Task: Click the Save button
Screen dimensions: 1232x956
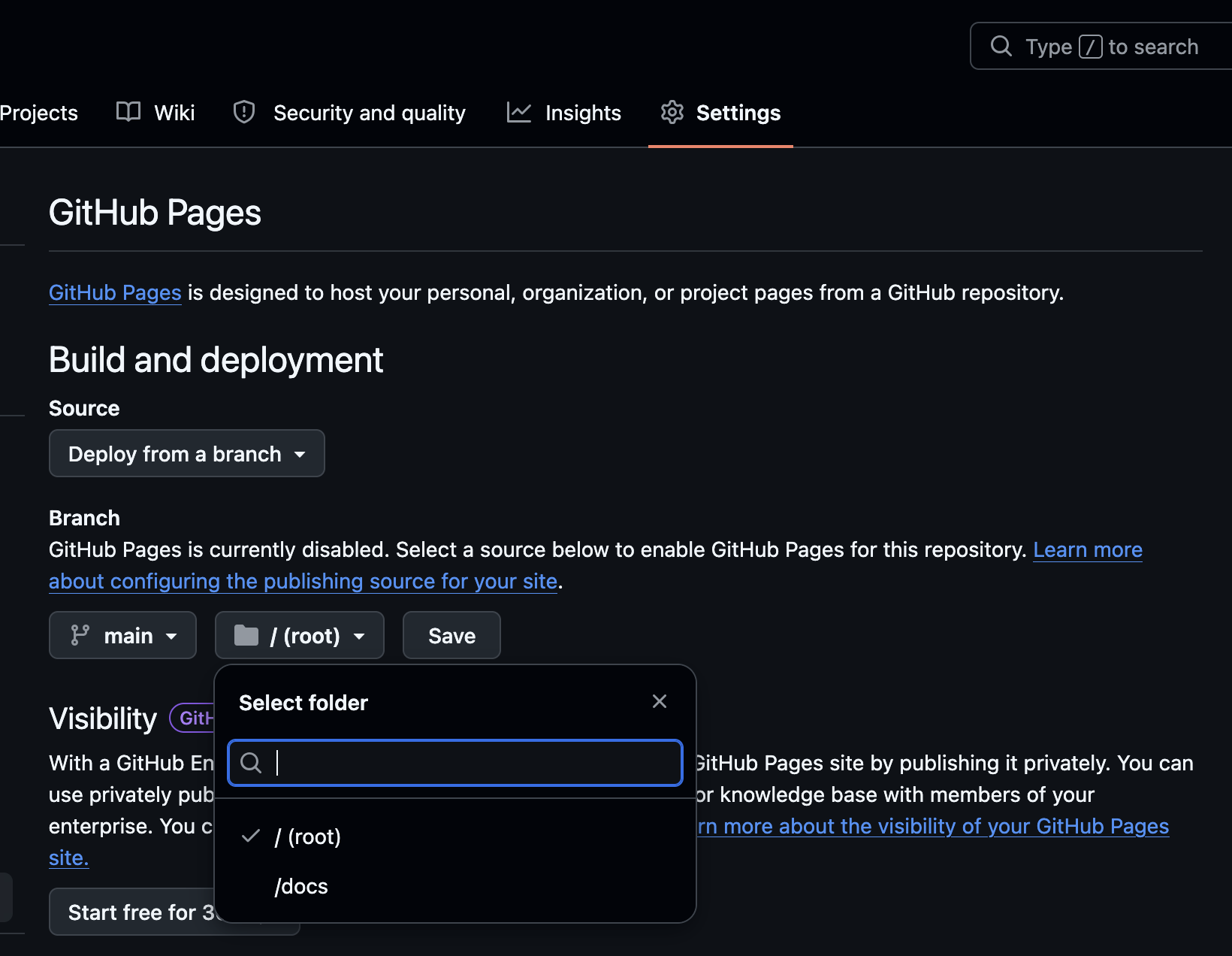Action: pyautogui.click(x=451, y=635)
